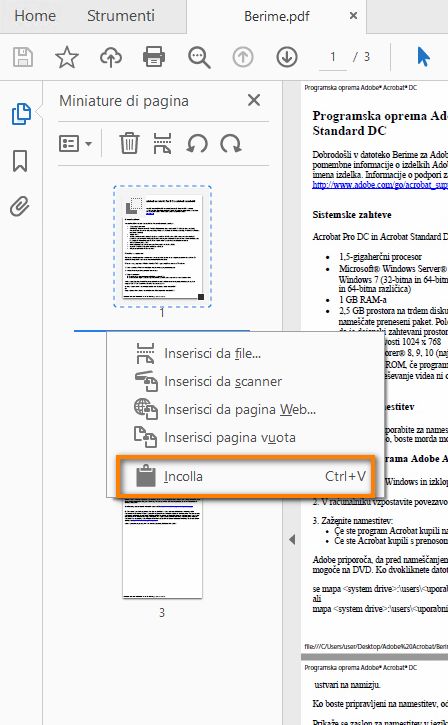Image resolution: width=448 pixels, height=725 pixels.
Task: Switch to the Home tab
Action: (x=35, y=16)
